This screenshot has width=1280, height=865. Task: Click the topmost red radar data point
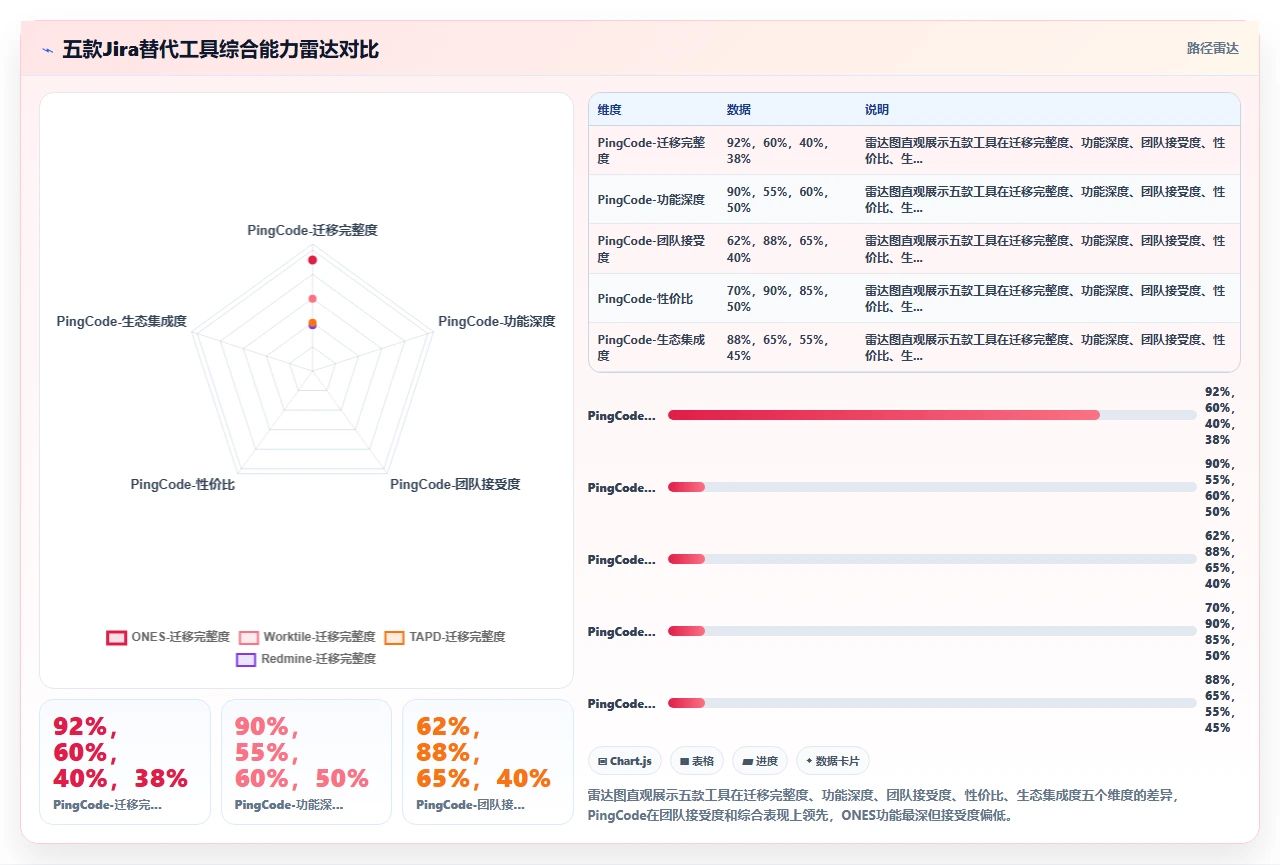point(312,260)
